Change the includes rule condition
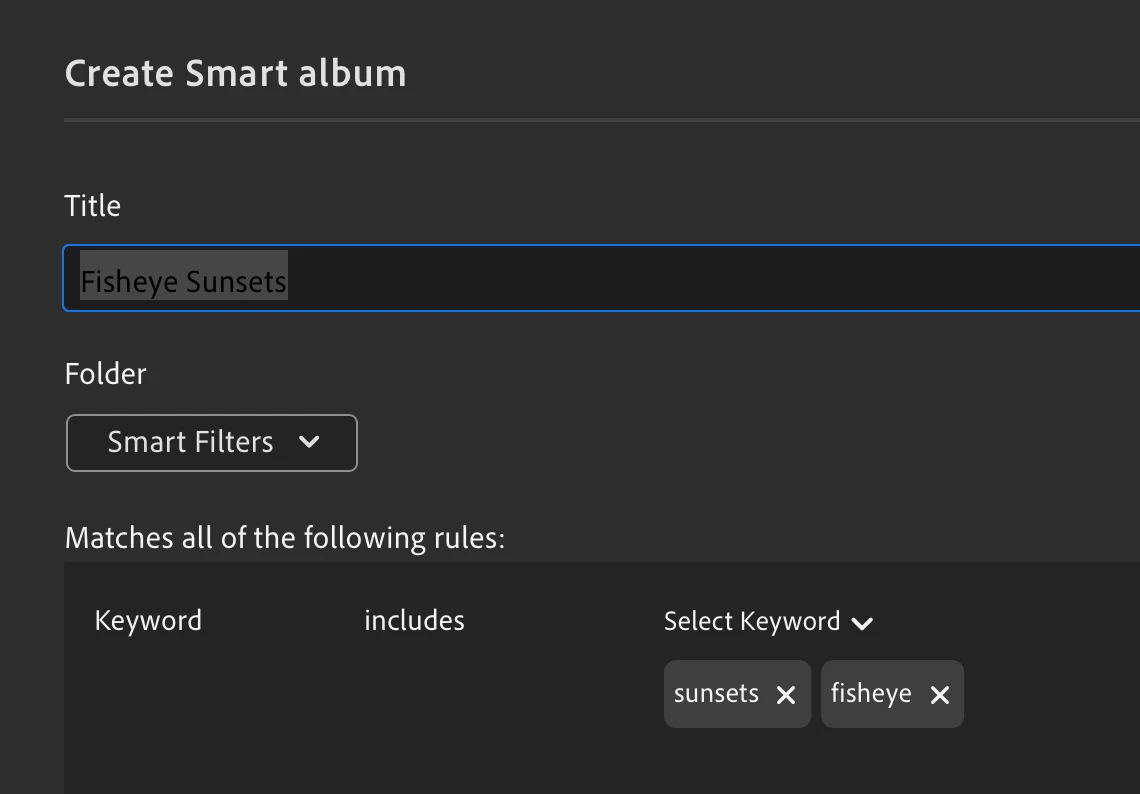Screen dimensions: 1140x794 414,621
